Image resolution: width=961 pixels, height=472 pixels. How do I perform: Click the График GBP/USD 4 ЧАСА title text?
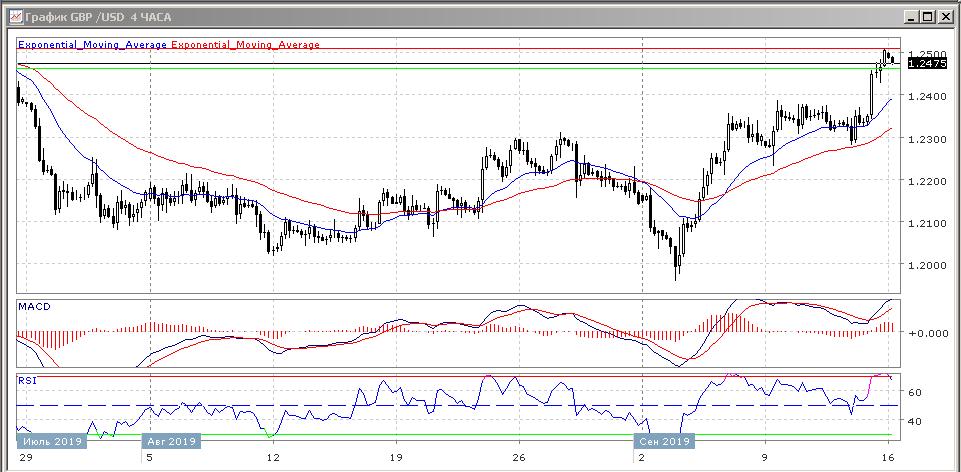(x=90, y=16)
